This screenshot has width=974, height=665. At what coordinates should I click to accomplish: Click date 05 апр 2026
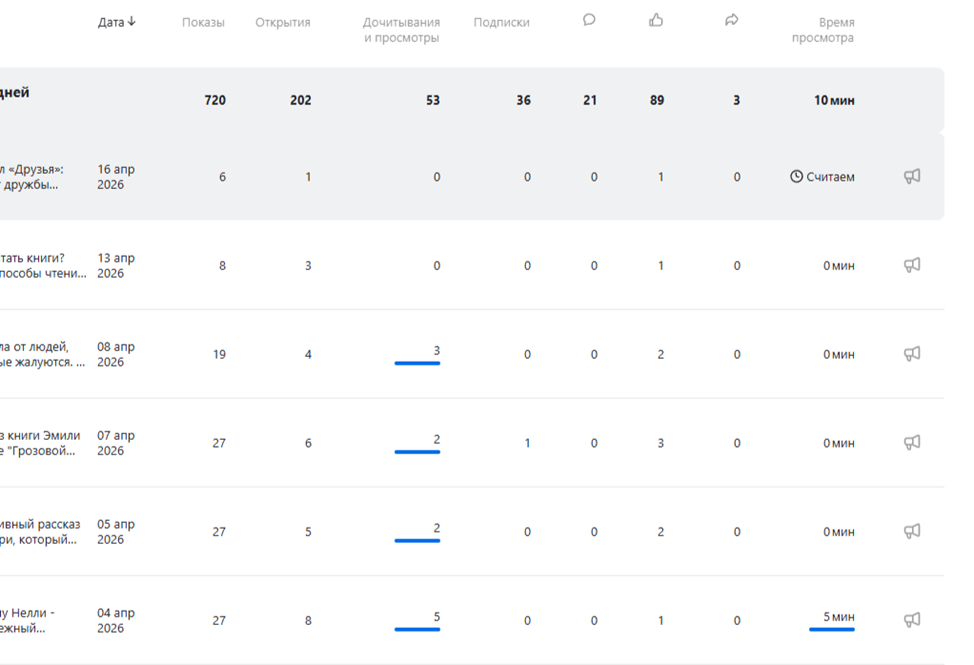click(x=116, y=532)
